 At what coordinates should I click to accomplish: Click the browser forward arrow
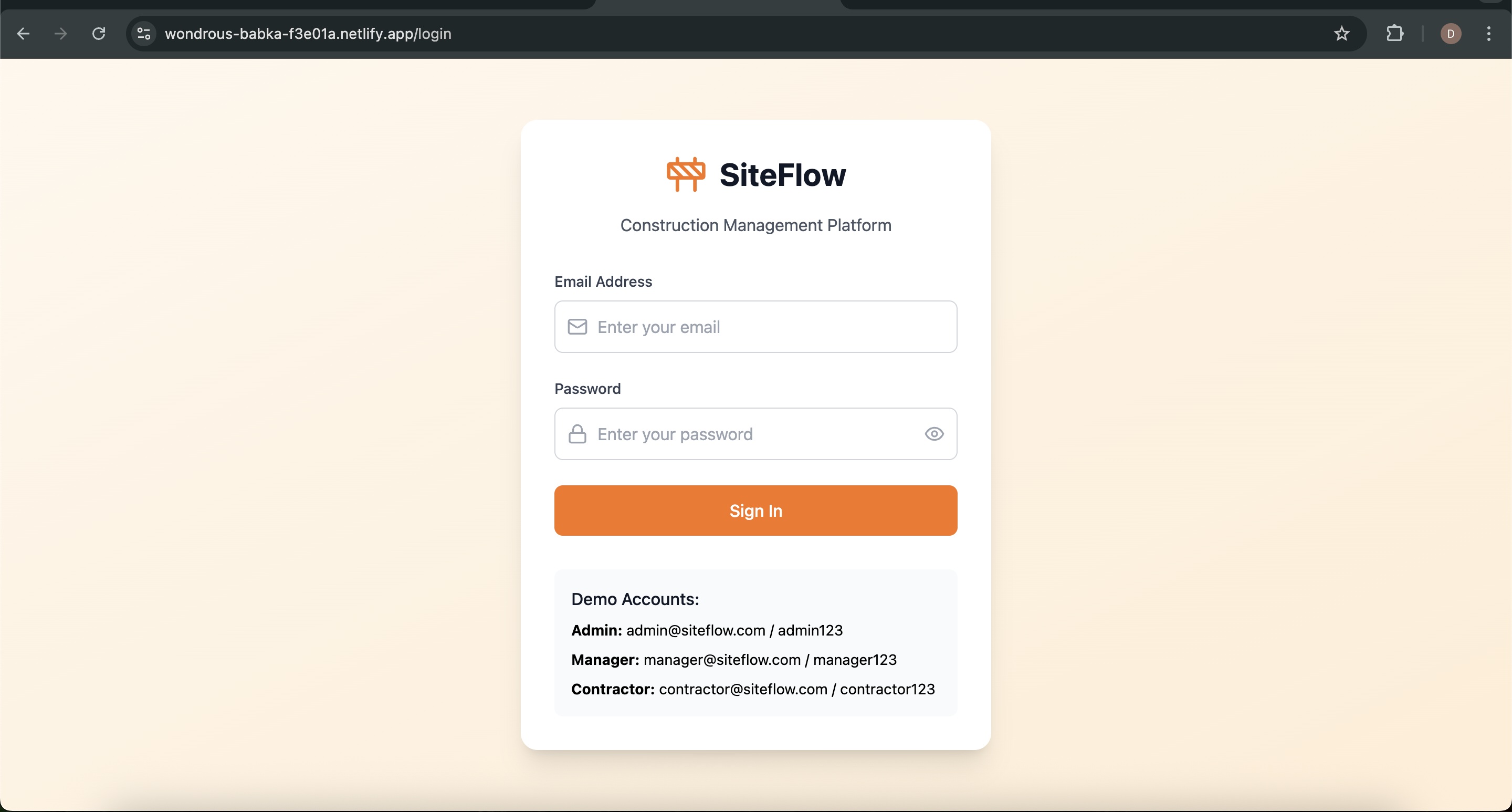coord(60,34)
